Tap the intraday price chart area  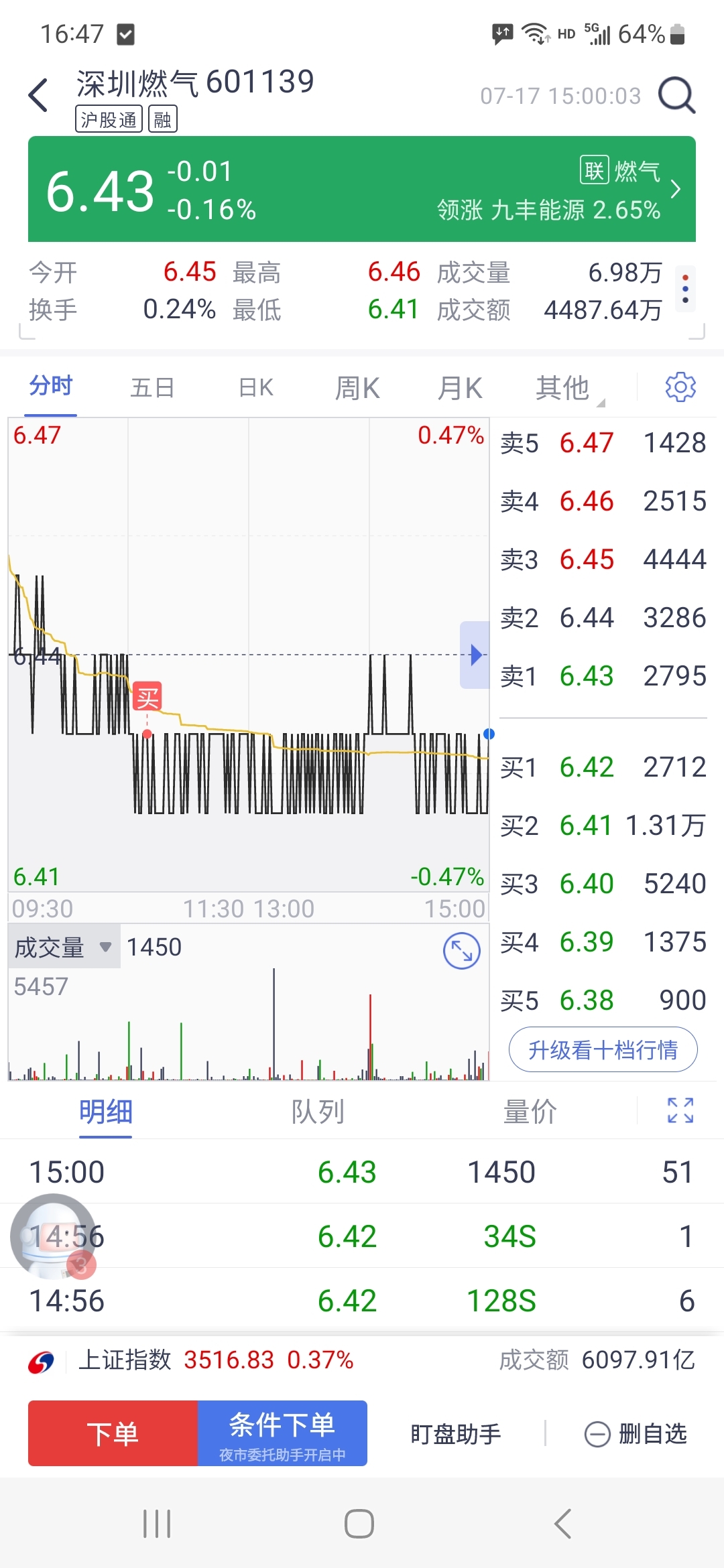click(x=249, y=655)
